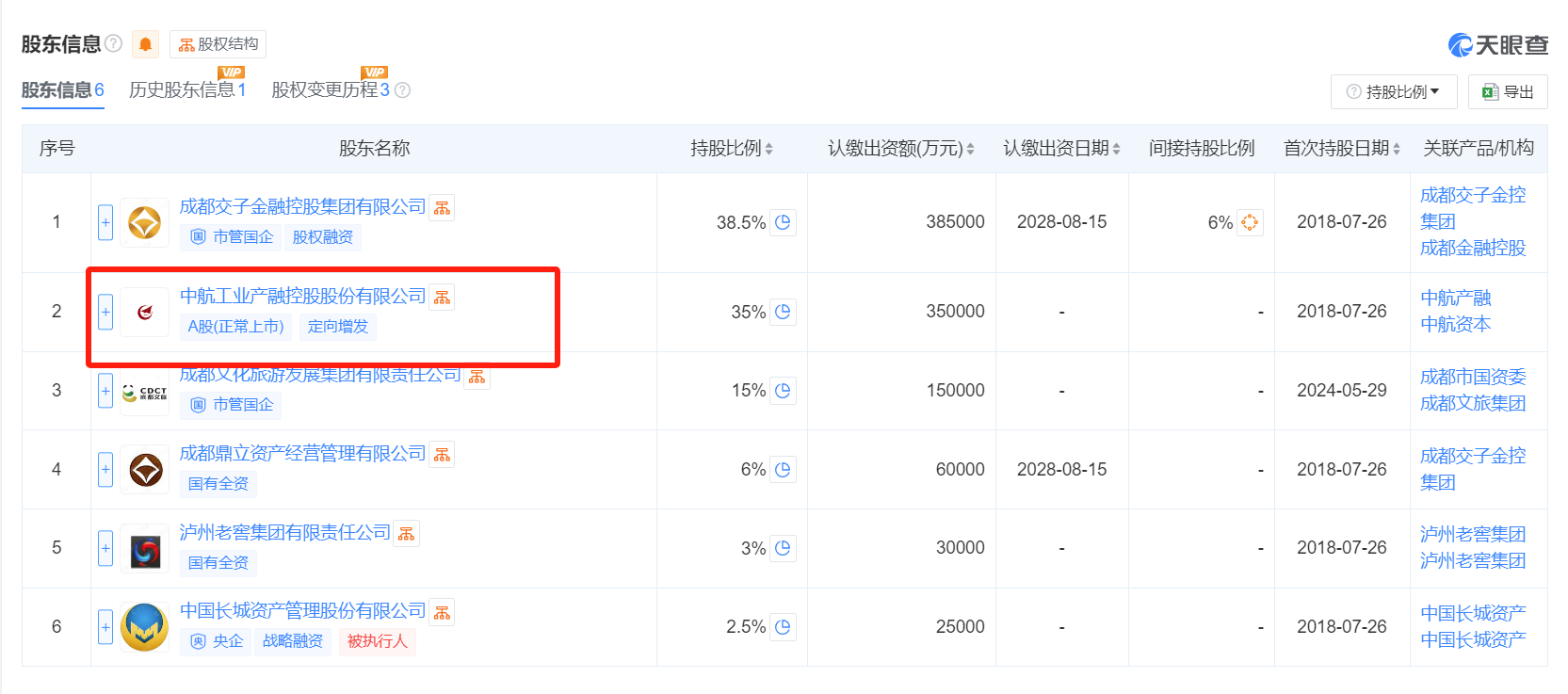The height and width of the screenshot is (694, 1568).
Task: Expand row 1 成都交子金融控股集团 details
Action: [x=105, y=222]
